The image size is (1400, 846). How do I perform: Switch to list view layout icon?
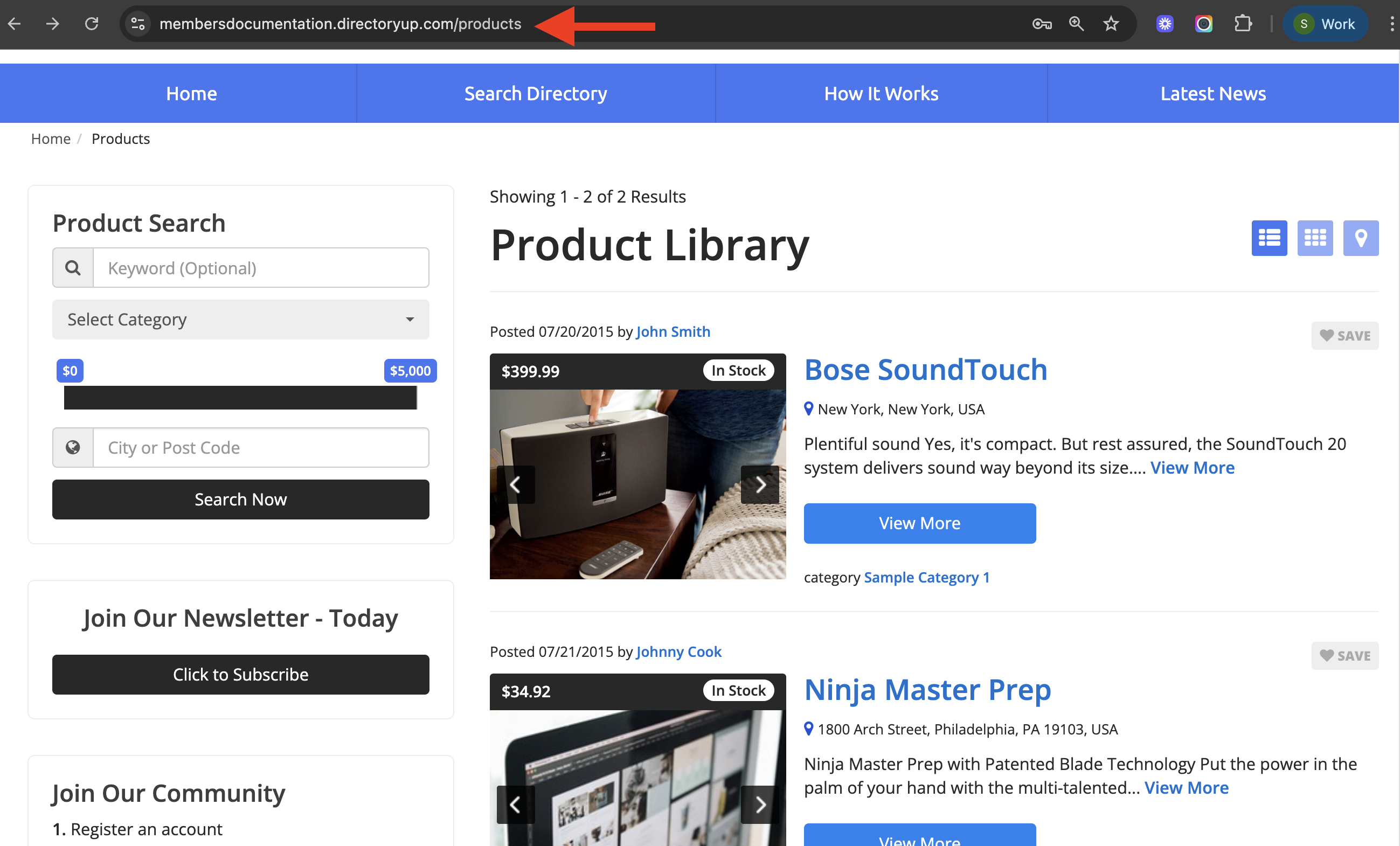pyautogui.click(x=1269, y=238)
